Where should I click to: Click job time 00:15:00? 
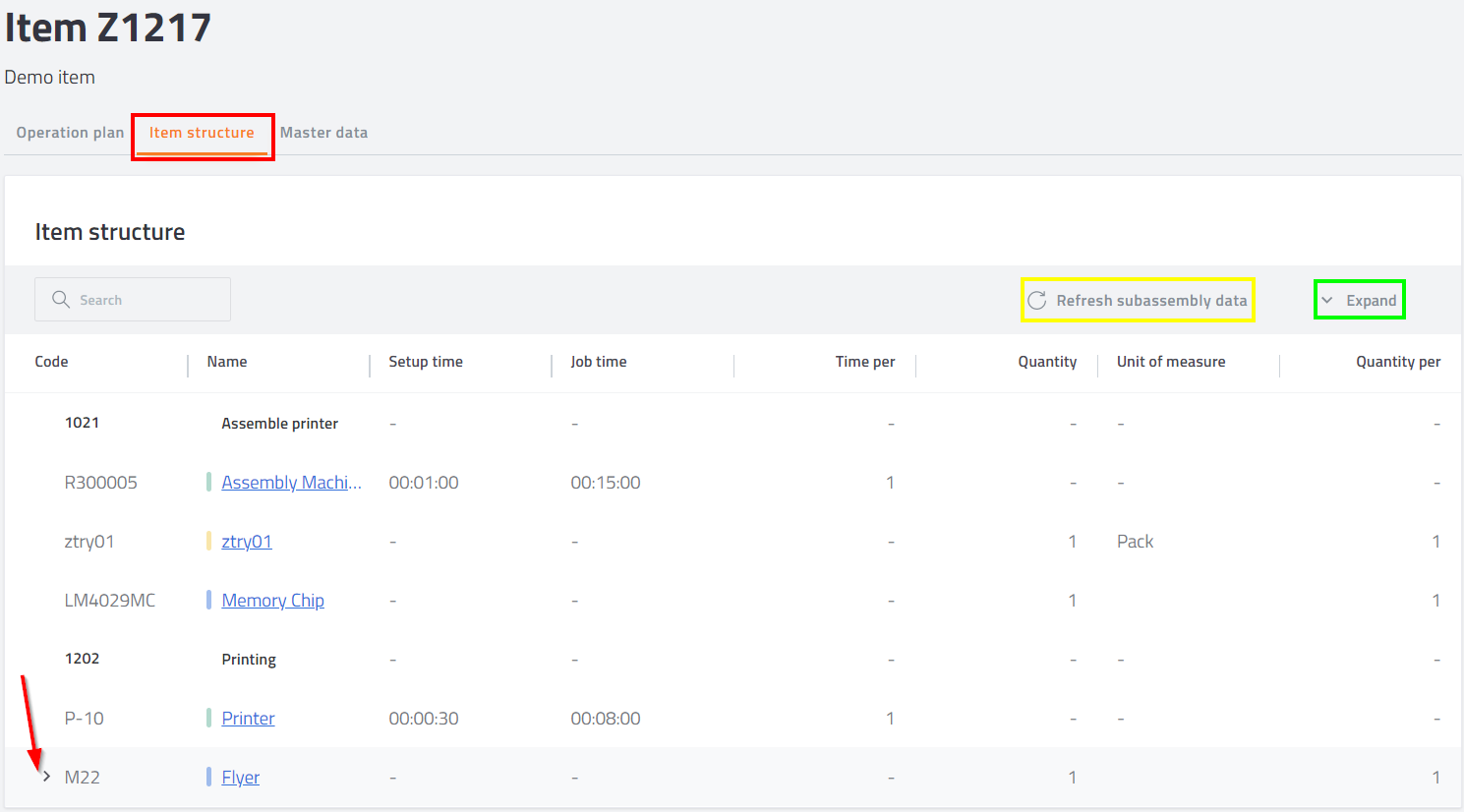point(606,483)
